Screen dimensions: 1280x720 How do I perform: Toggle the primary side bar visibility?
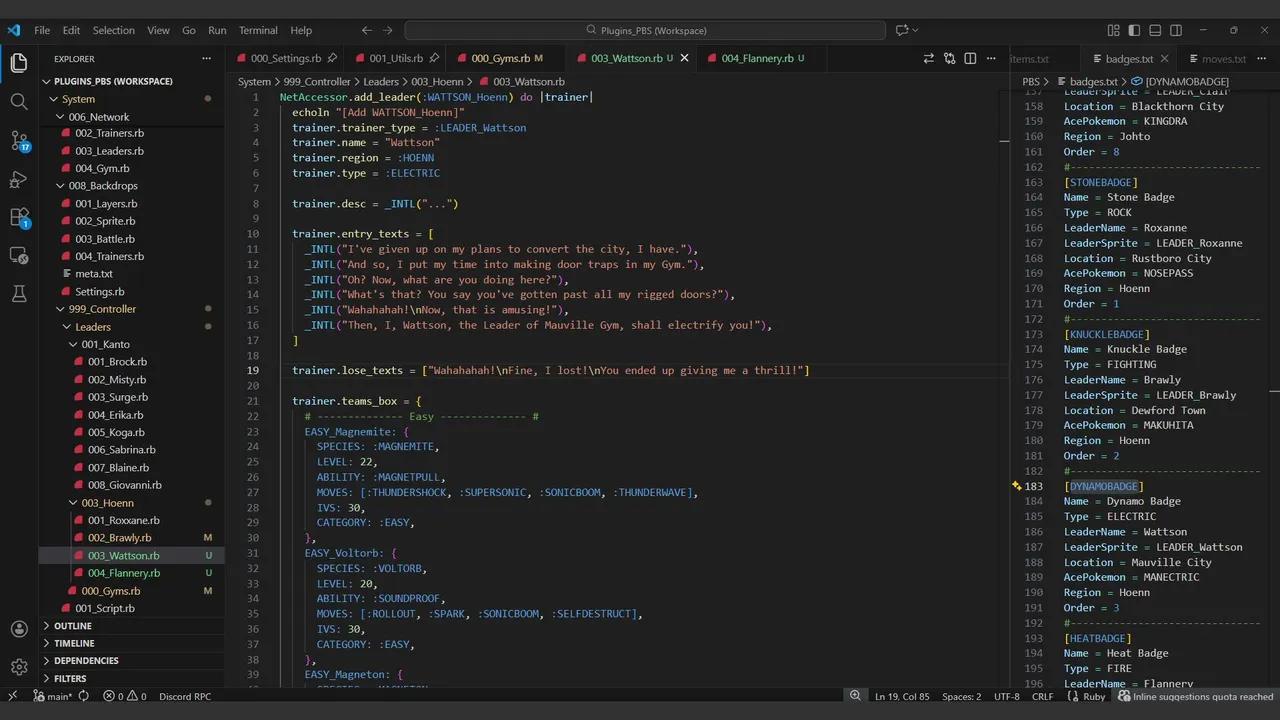[1134, 31]
